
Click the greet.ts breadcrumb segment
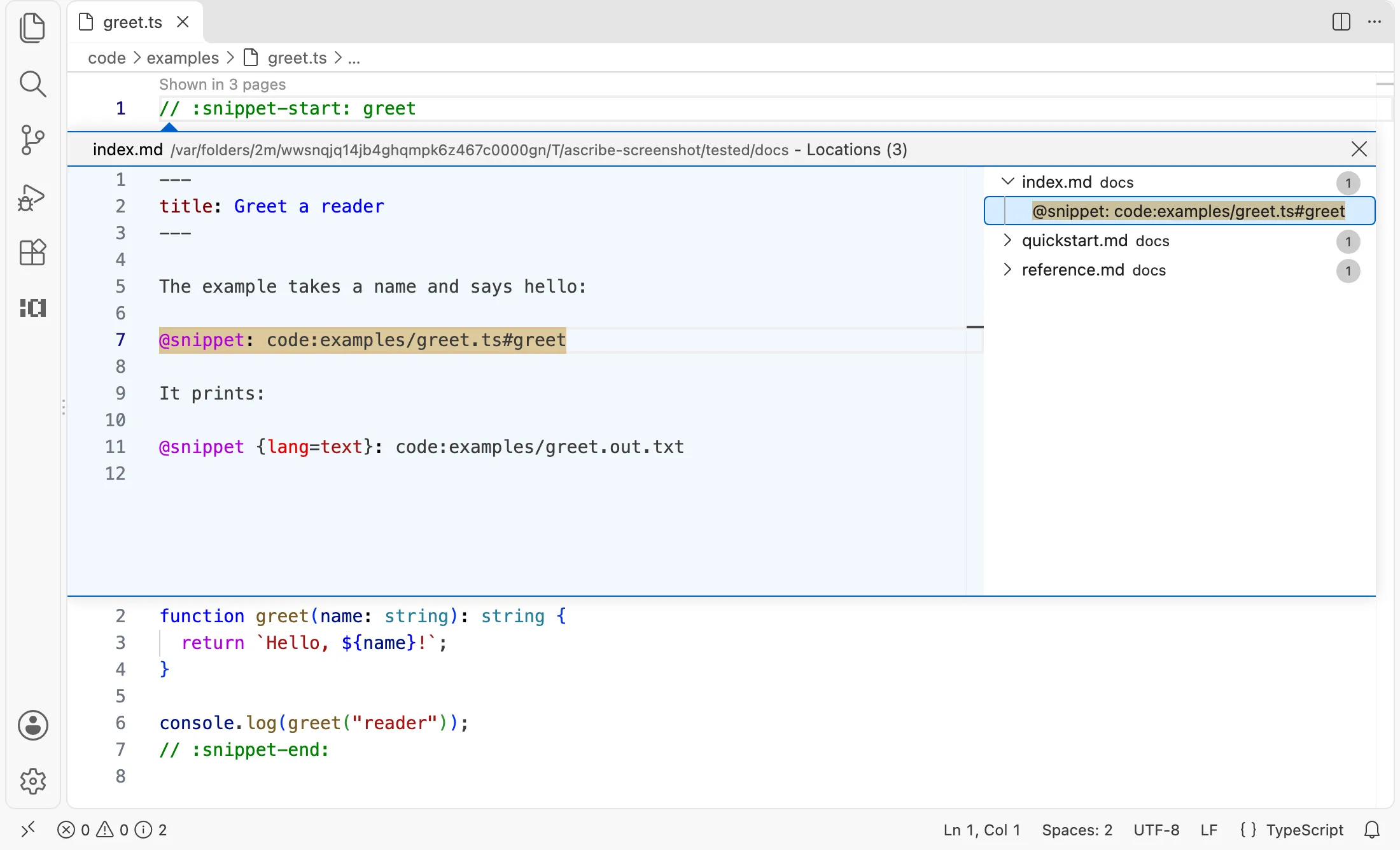(x=297, y=58)
